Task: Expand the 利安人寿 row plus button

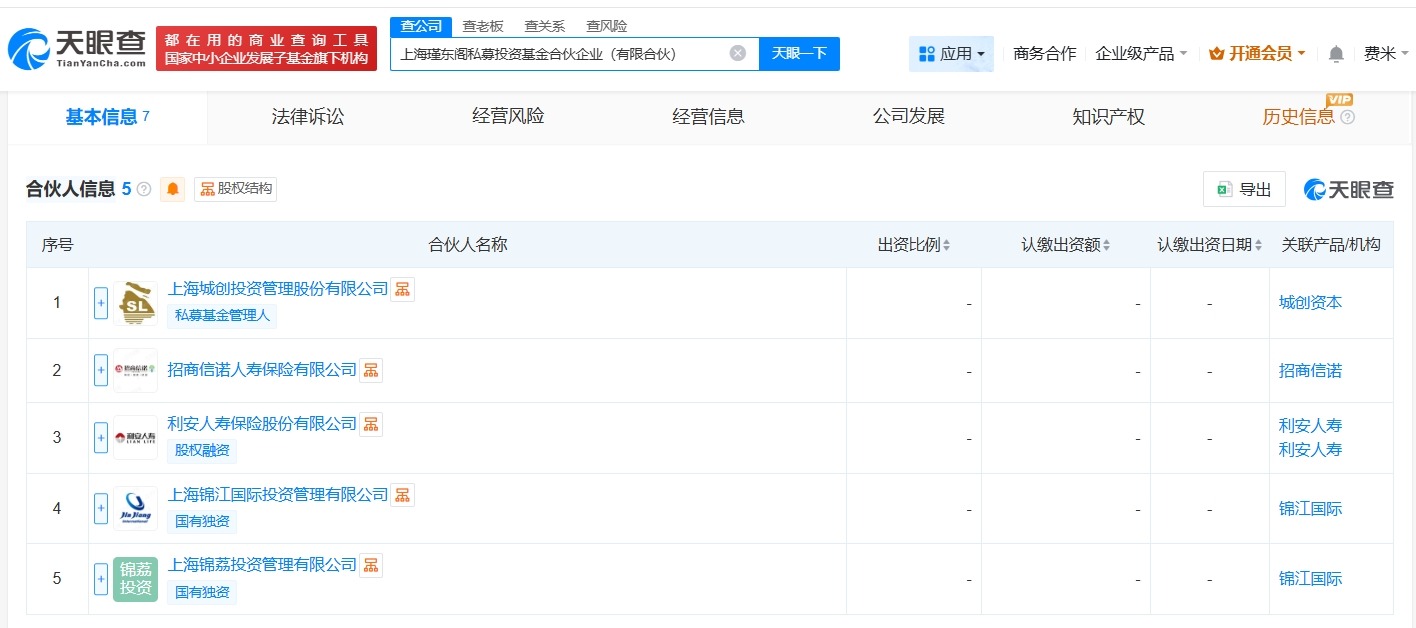Action: 101,437
